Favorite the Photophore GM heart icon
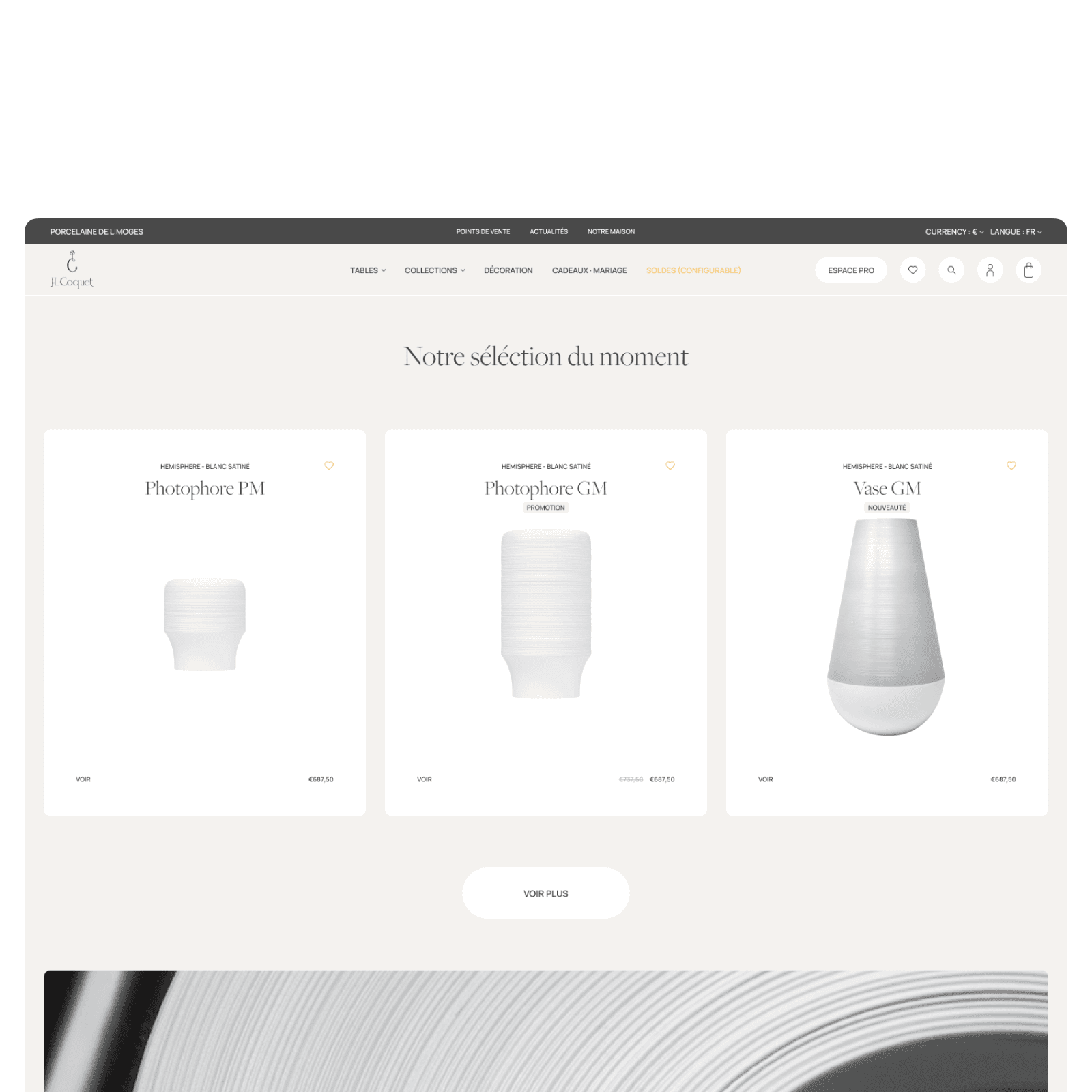This screenshot has width=1092, height=1092. tap(670, 465)
